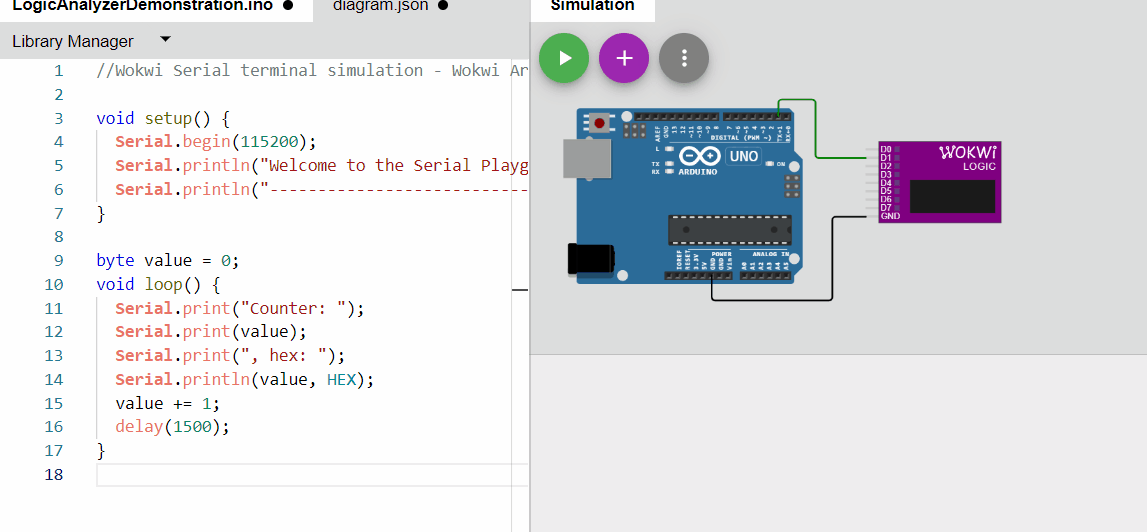Click the 'void loop() {' line
Viewport: 1147px width, 532px height.
(157, 284)
